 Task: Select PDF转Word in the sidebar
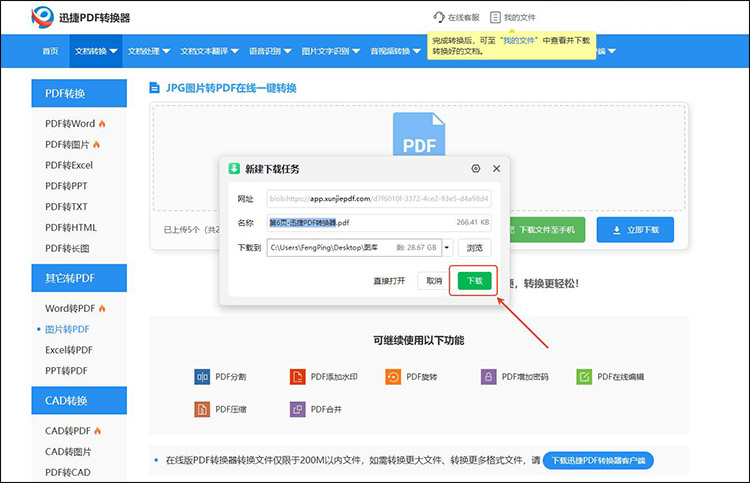70,123
